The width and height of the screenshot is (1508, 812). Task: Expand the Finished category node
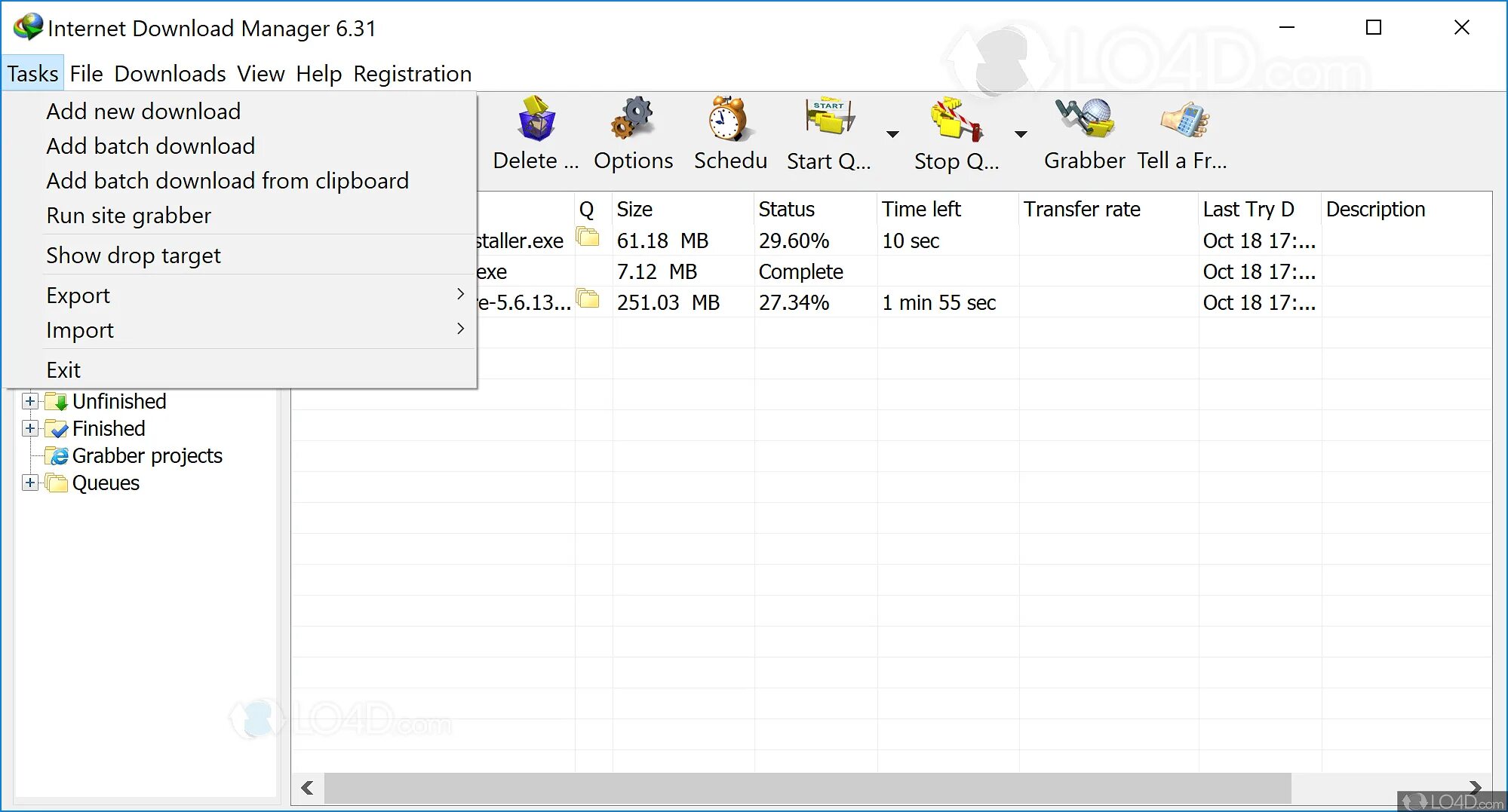(30, 428)
